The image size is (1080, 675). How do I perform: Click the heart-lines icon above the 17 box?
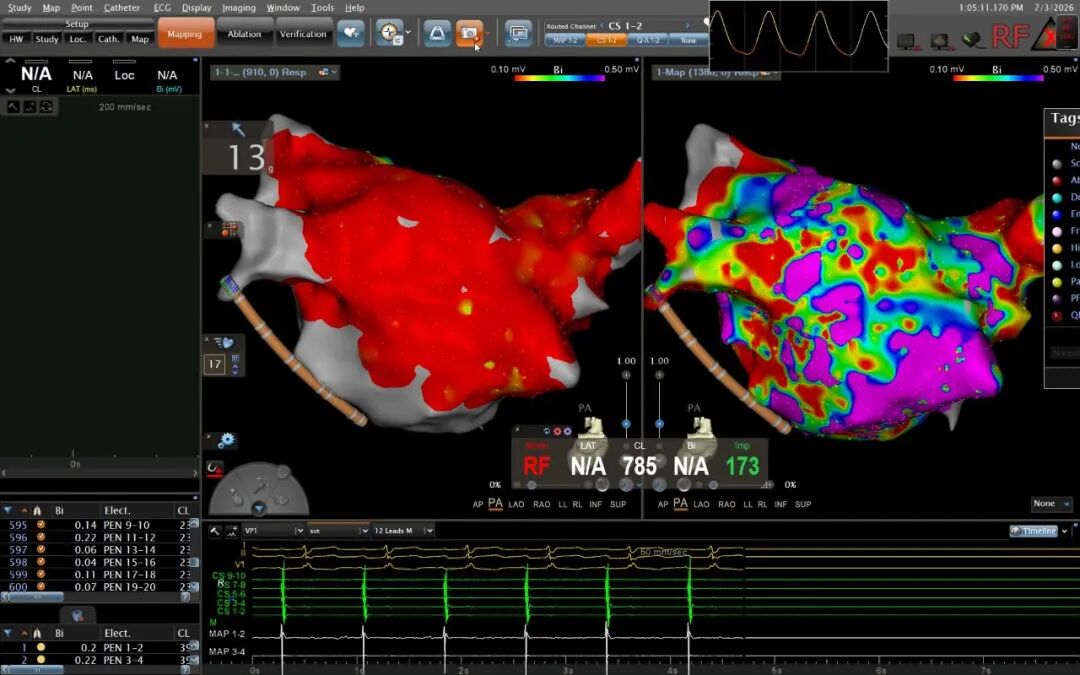[x=223, y=342]
